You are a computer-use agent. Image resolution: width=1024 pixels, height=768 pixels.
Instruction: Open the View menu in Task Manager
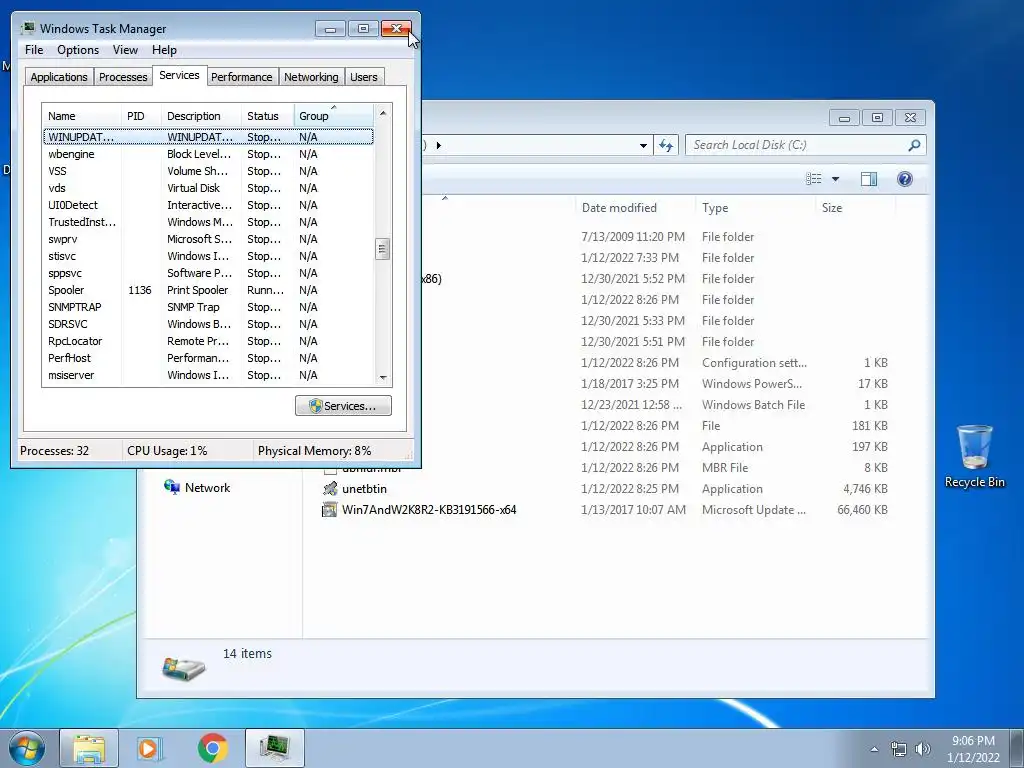[x=125, y=50]
